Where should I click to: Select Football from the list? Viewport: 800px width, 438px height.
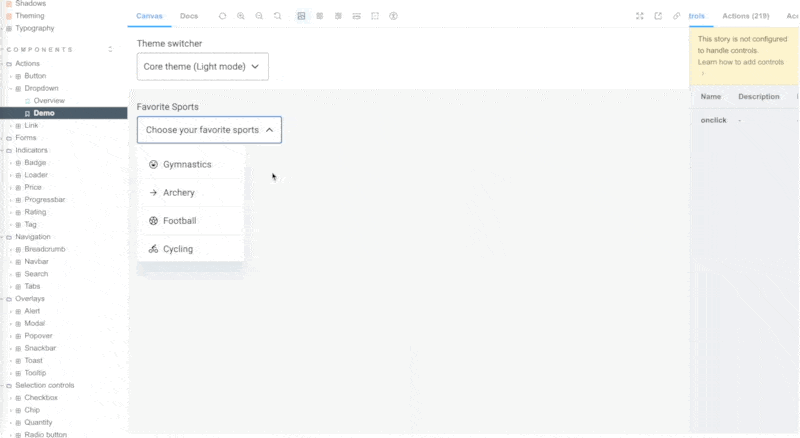(190, 221)
